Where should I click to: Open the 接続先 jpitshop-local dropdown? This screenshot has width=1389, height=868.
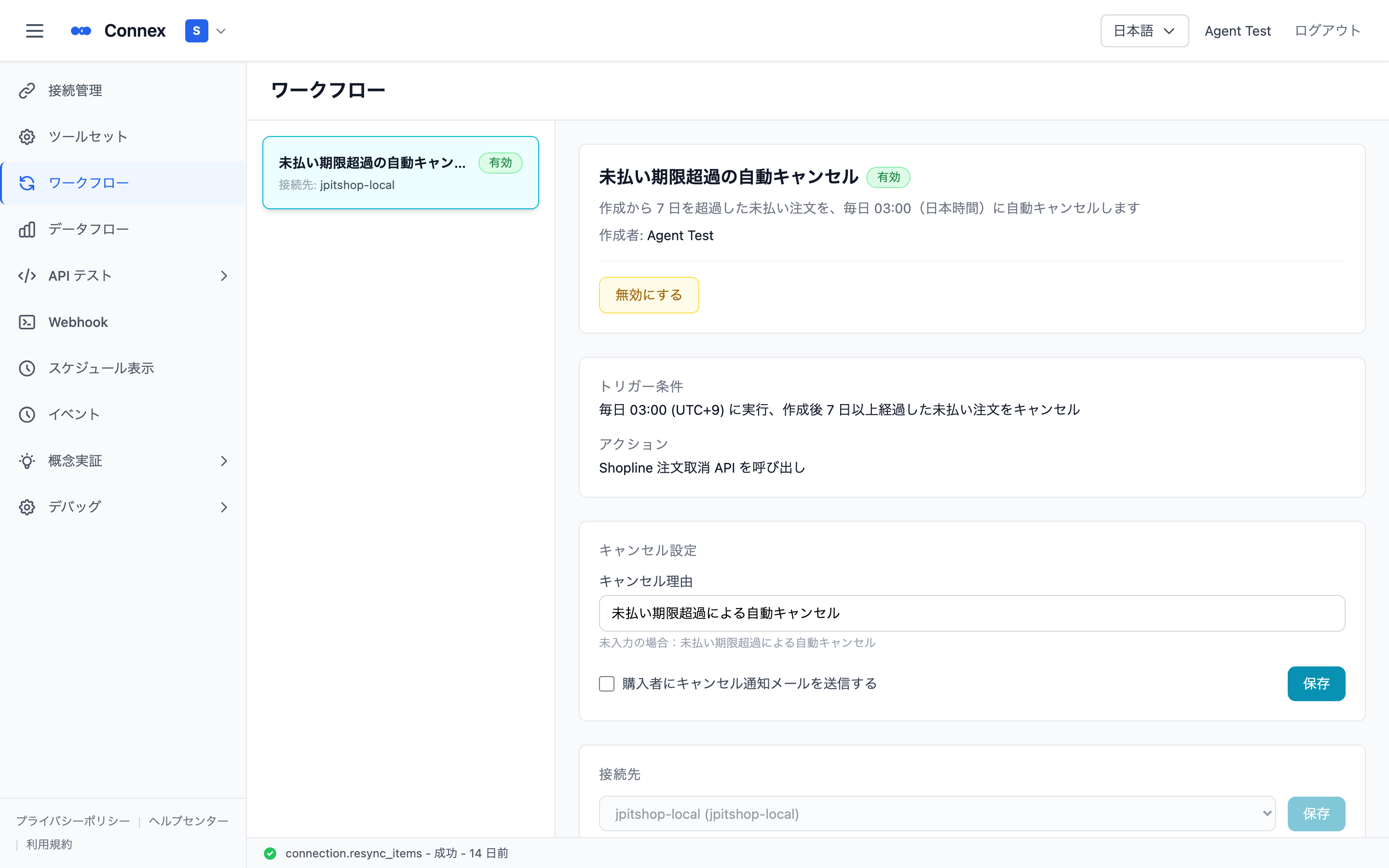pyautogui.click(x=937, y=814)
